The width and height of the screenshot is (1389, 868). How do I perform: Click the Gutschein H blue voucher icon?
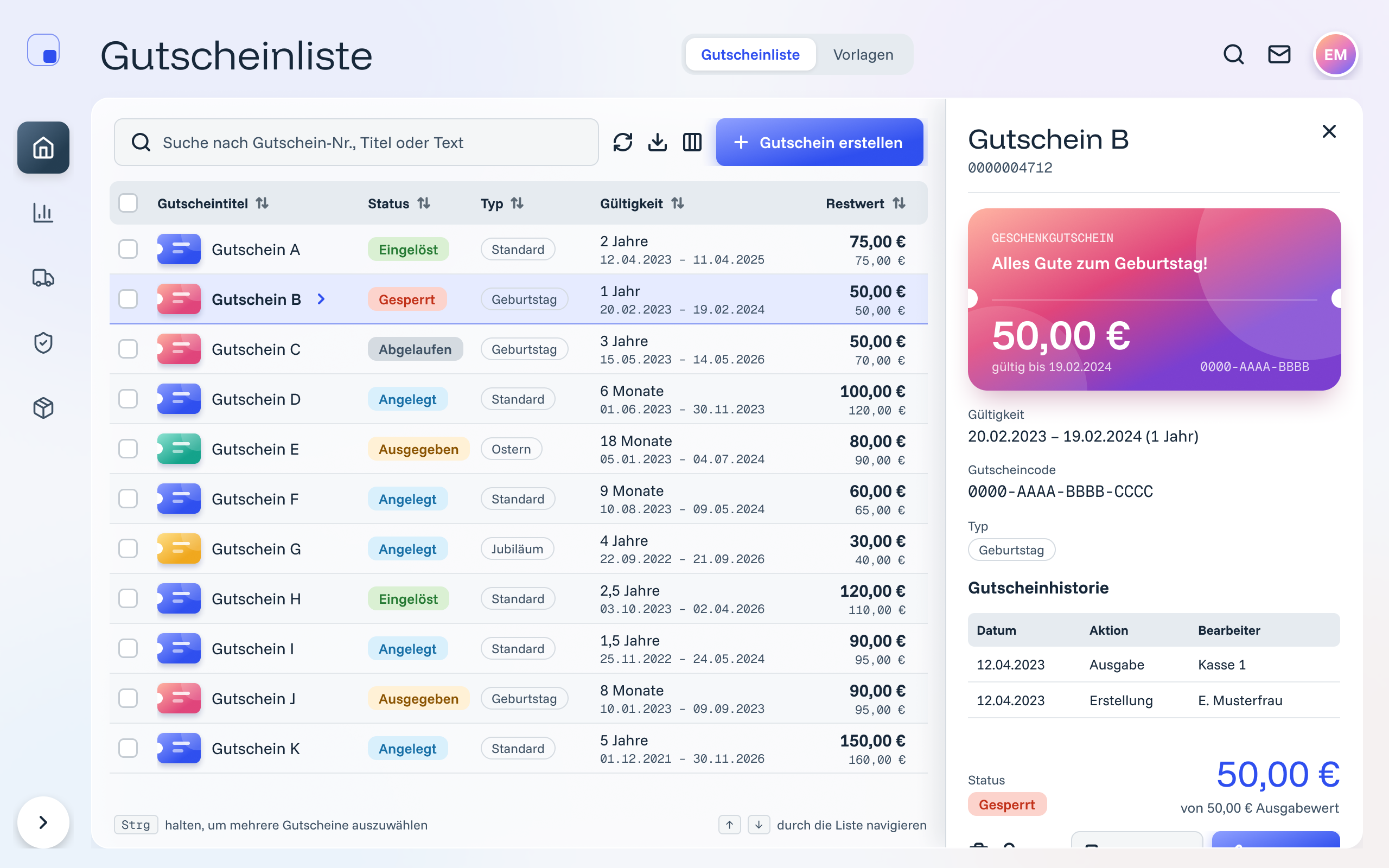(x=179, y=599)
